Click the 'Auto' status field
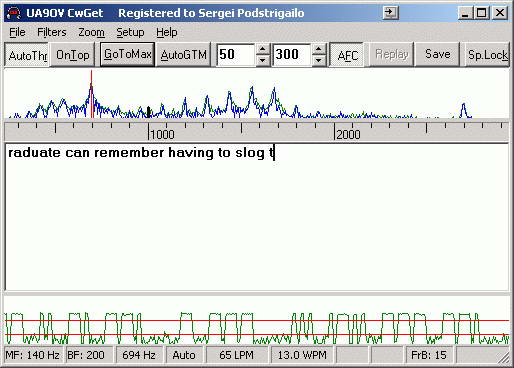This screenshot has width=514, height=368. click(x=184, y=355)
